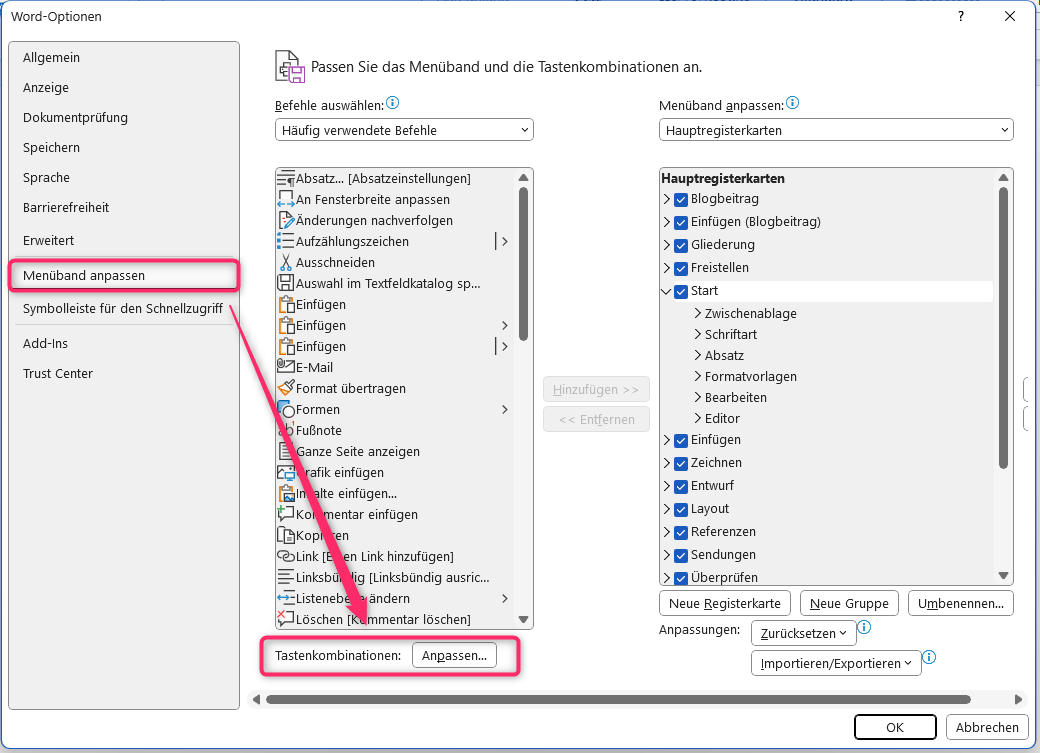1040x753 pixels.
Task: Click the Format übertragen paintbrush icon
Action: (x=286, y=388)
